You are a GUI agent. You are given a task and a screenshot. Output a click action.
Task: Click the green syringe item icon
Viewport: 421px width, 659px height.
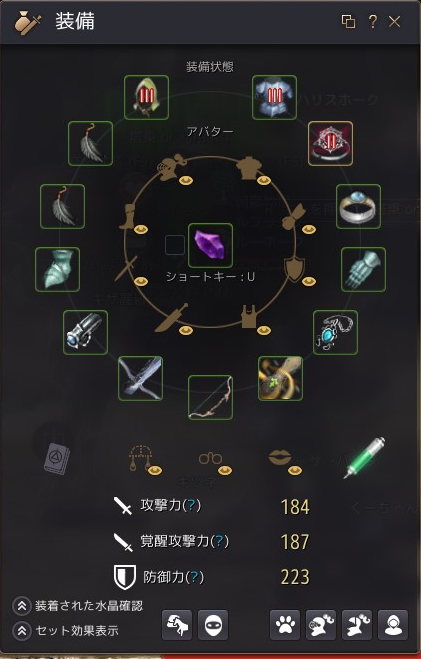point(364,457)
